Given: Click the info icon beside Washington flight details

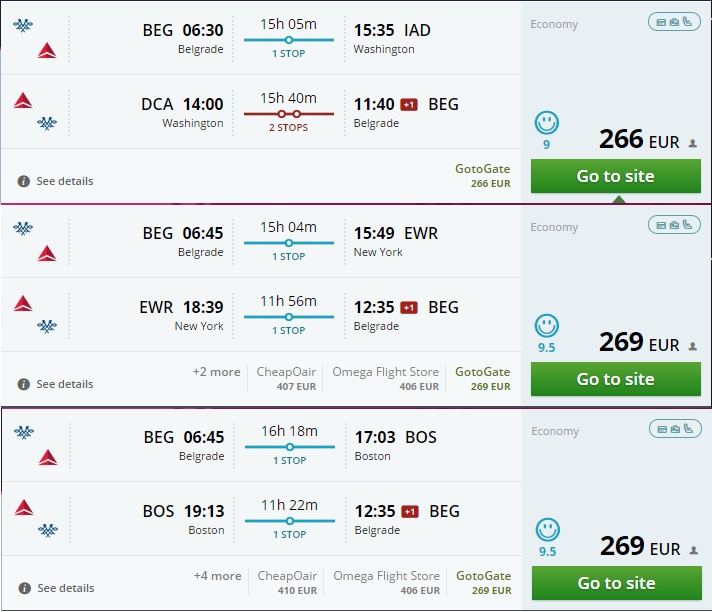Looking at the screenshot, I should pos(23,182).
